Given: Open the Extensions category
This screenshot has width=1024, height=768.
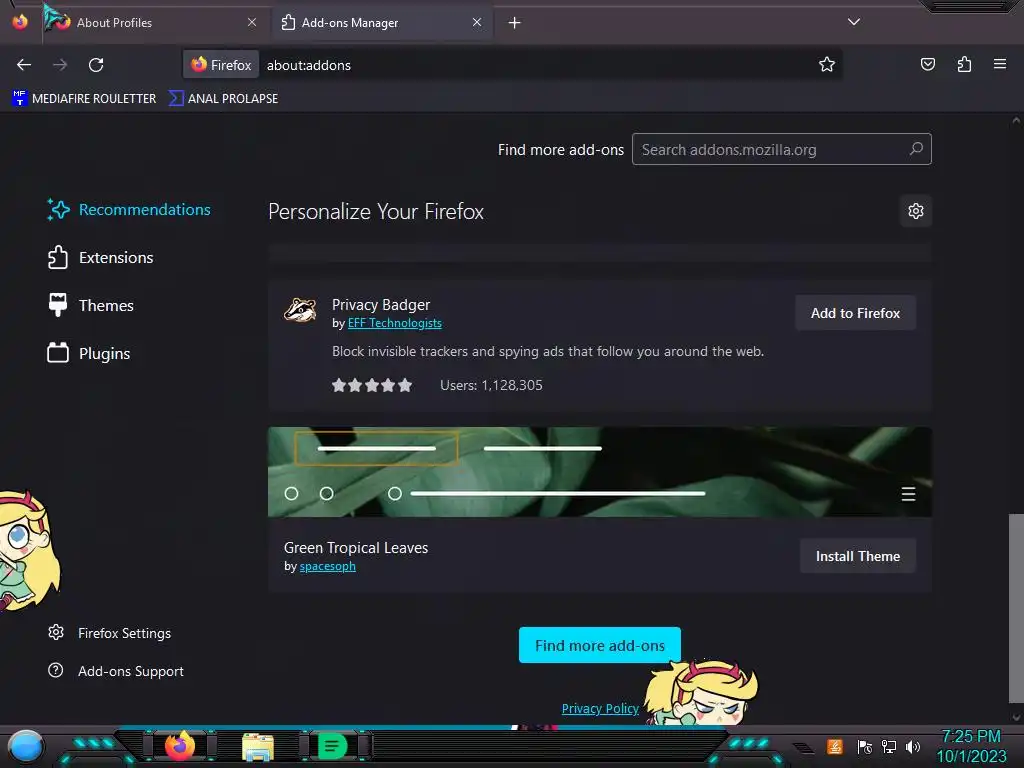Looking at the screenshot, I should (101, 257).
